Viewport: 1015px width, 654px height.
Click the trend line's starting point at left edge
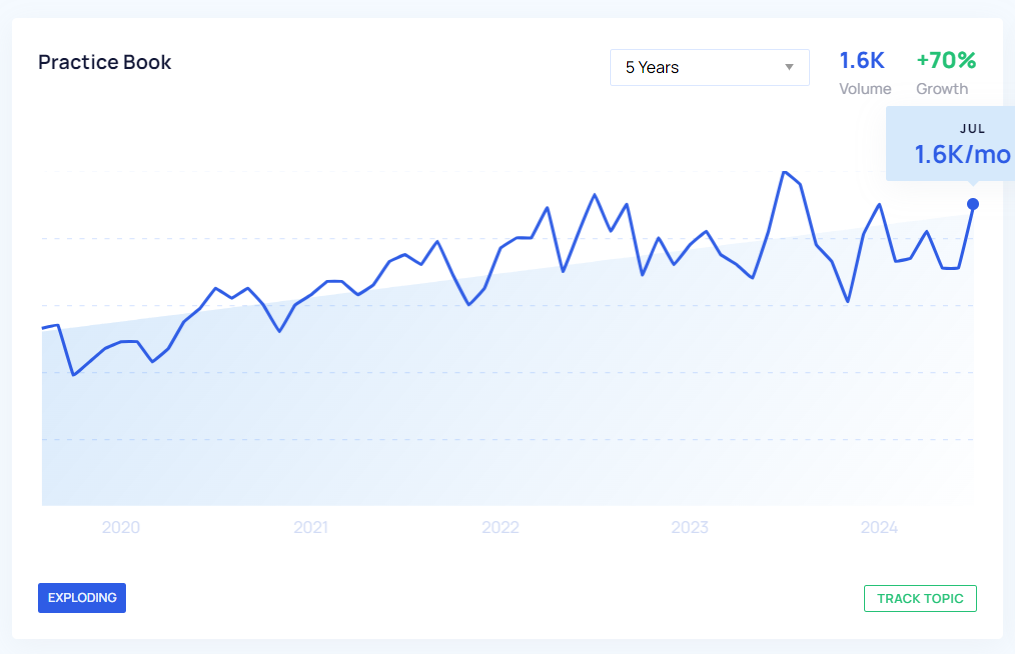click(43, 328)
